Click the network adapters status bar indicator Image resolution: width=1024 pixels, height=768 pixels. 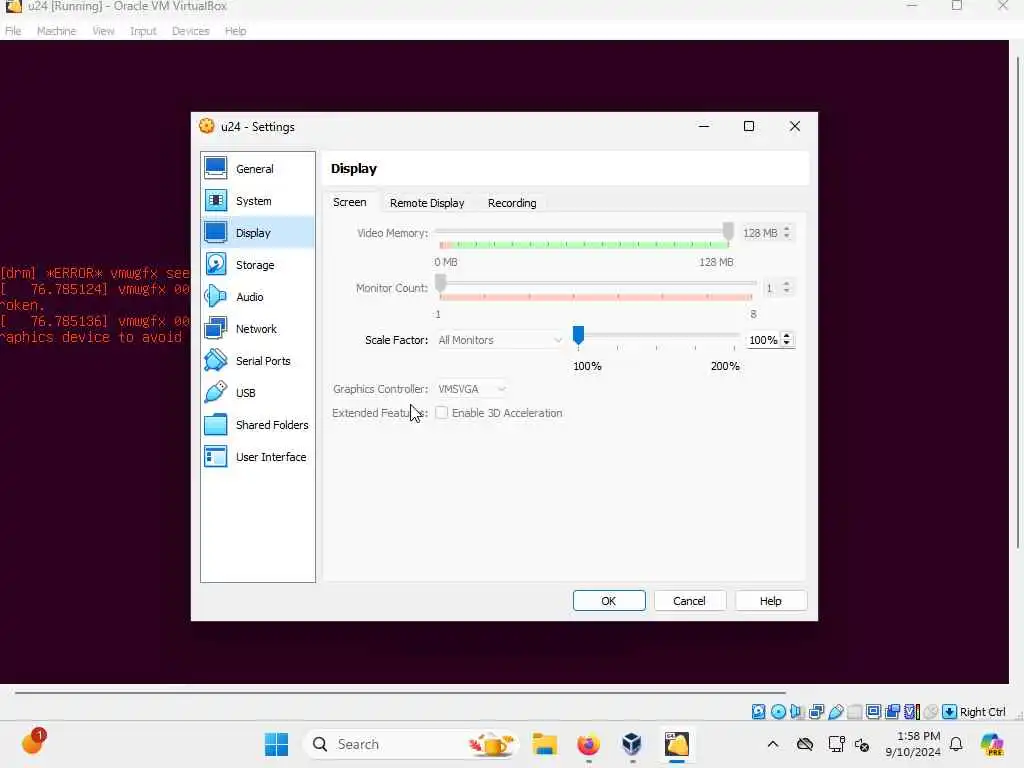[x=816, y=712]
